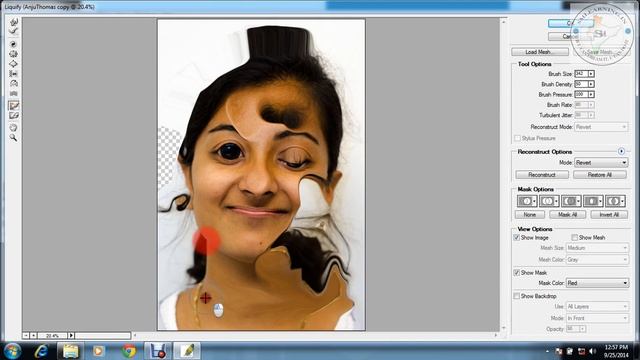Click the None mask button

click(530, 215)
